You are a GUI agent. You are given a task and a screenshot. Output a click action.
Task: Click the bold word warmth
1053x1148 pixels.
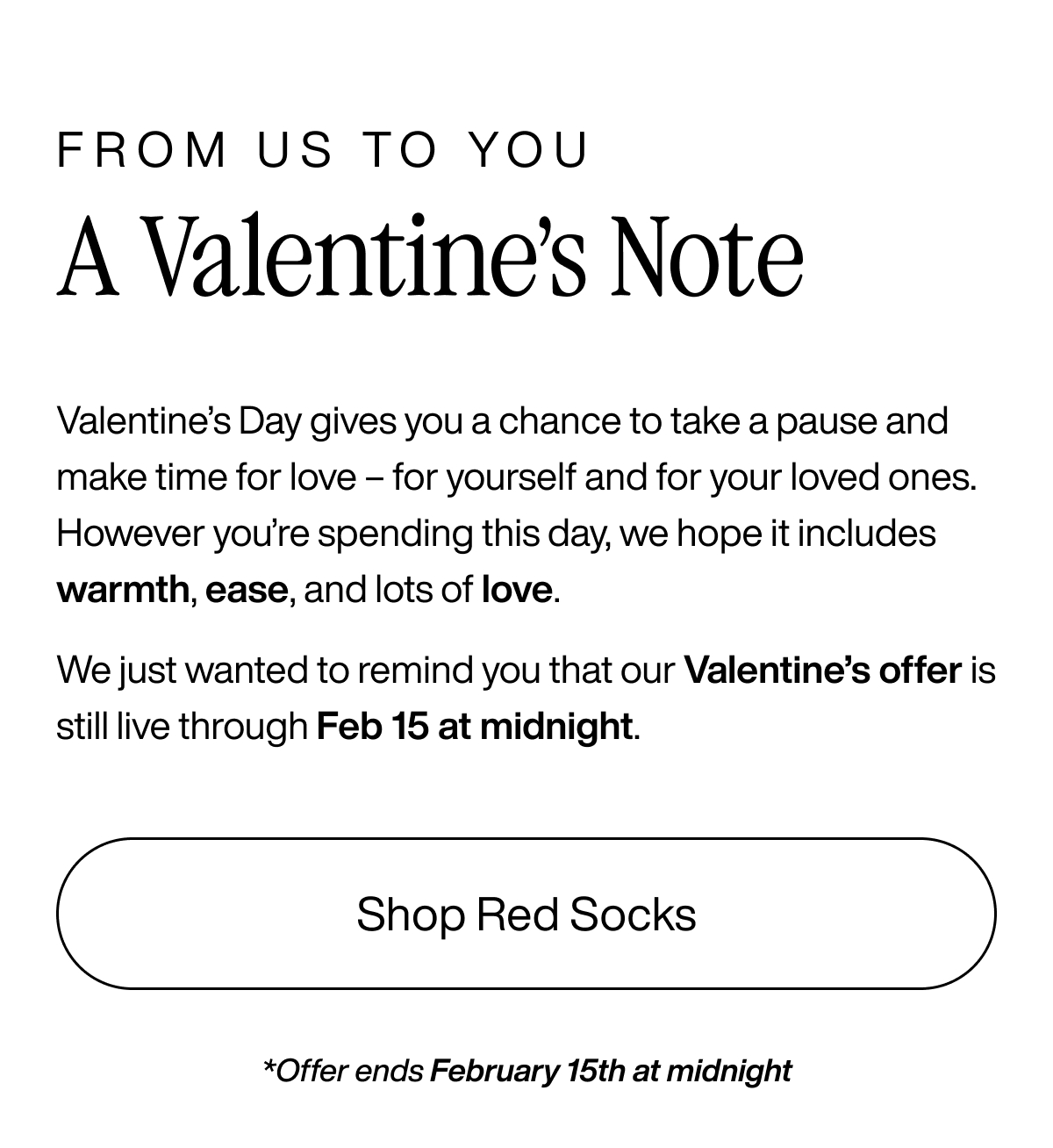(121, 589)
